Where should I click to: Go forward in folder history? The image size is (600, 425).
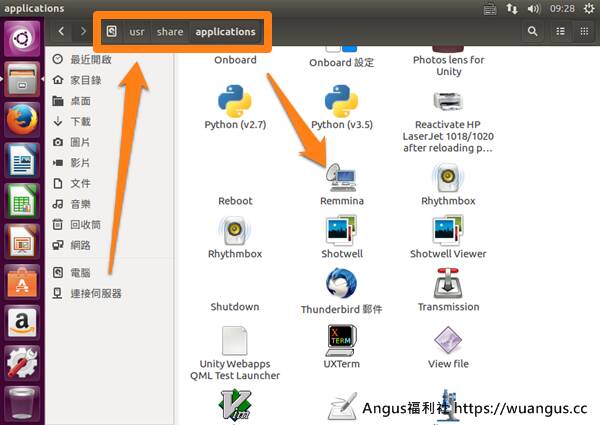(x=83, y=31)
